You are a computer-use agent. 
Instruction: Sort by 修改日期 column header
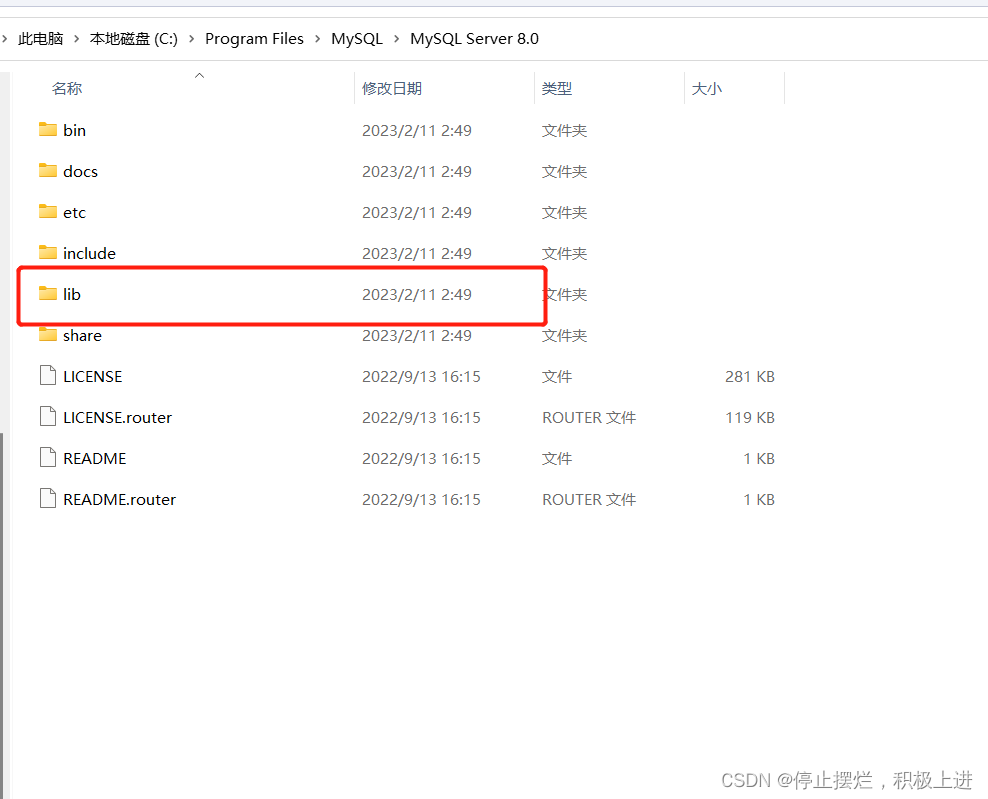392,88
